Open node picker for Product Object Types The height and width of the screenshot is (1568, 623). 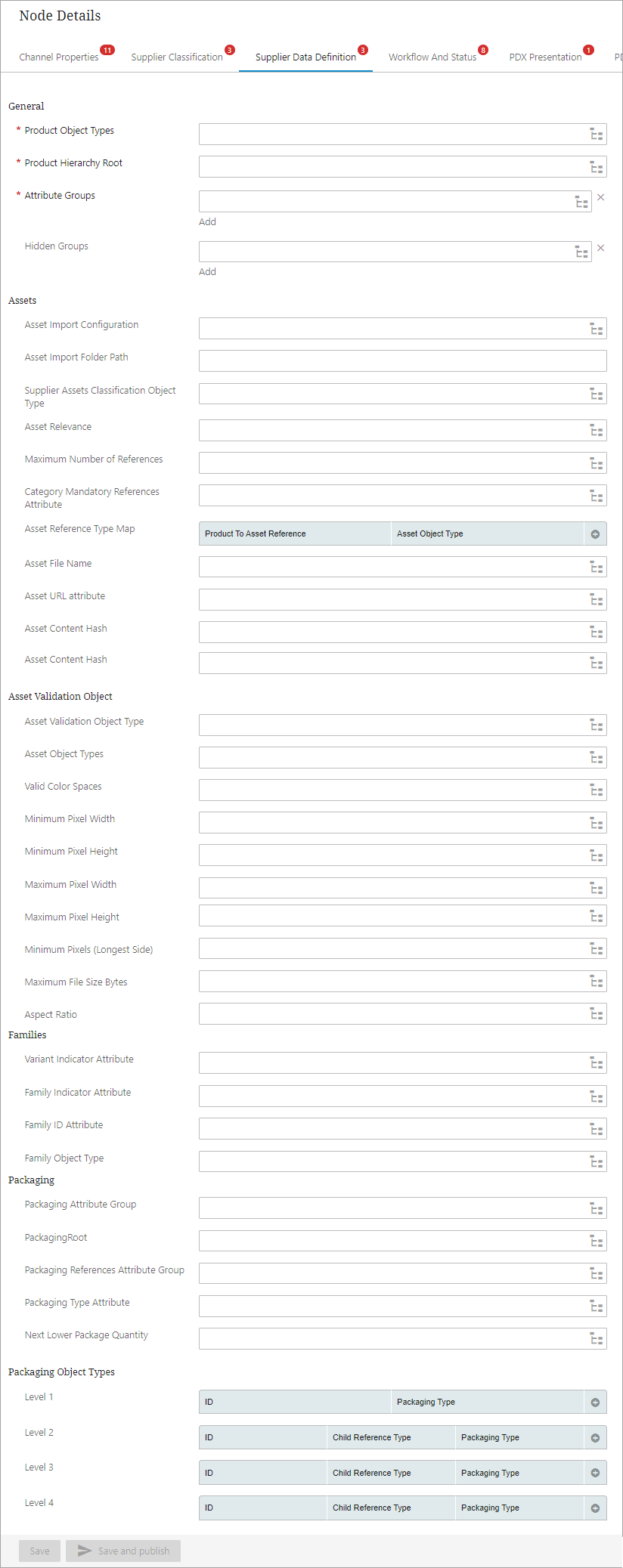[597, 135]
